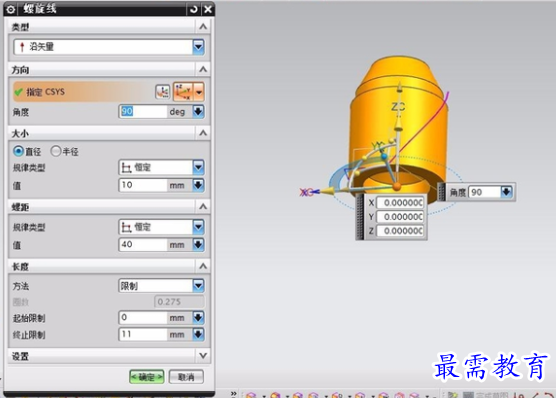Screen dimensions: 556x398
Task: Open 螺距 规律类型 dropdown
Action: tap(198, 227)
